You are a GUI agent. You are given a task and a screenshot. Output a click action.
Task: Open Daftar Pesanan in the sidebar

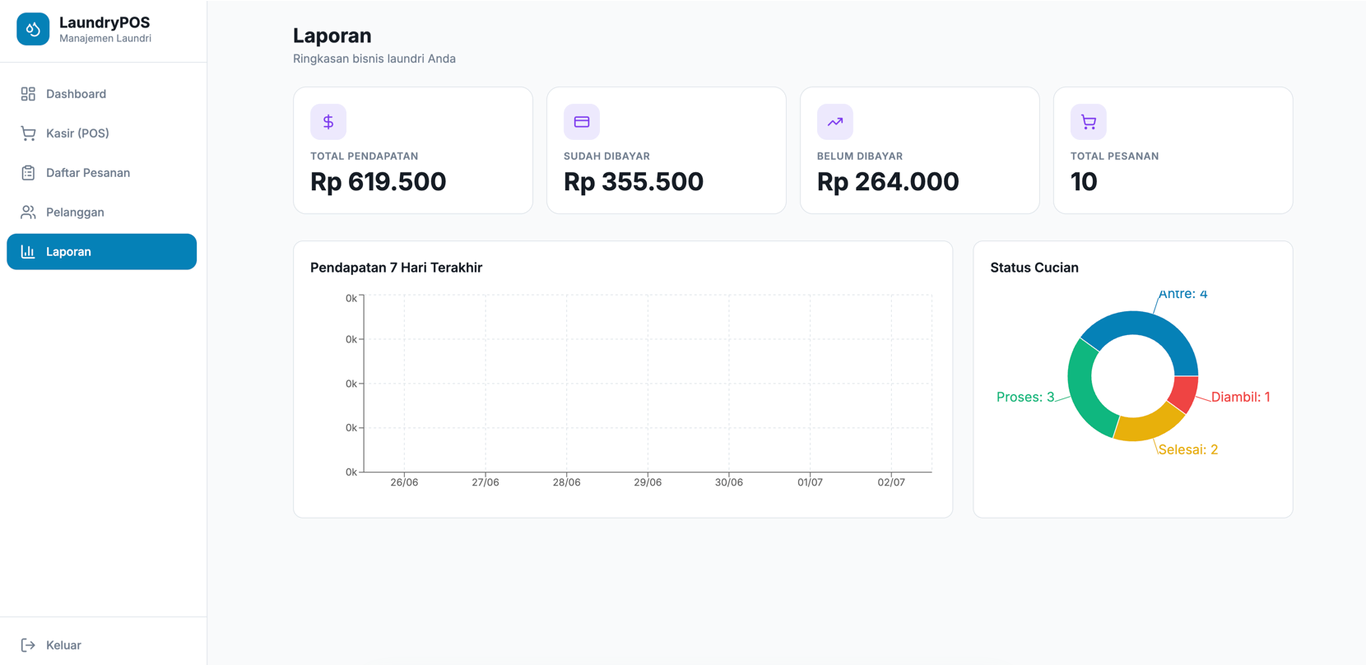pyautogui.click(x=102, y=173)
